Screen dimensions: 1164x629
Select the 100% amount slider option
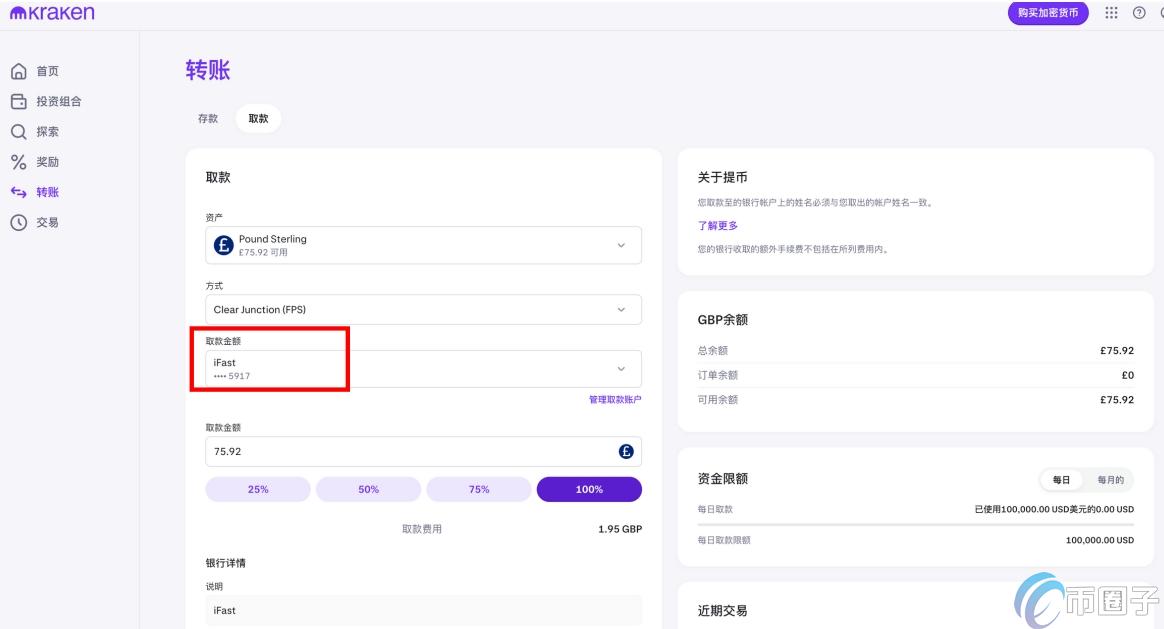pyautogui.click(x=589, y=489)
